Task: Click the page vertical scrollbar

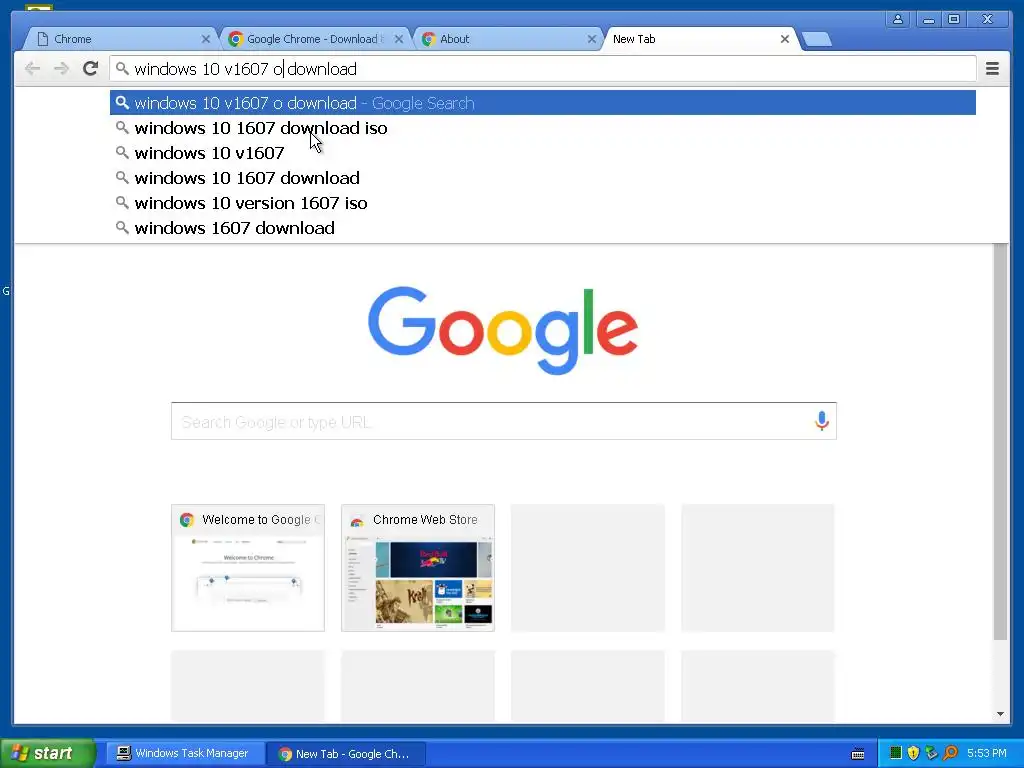Action: point(1000,441)
